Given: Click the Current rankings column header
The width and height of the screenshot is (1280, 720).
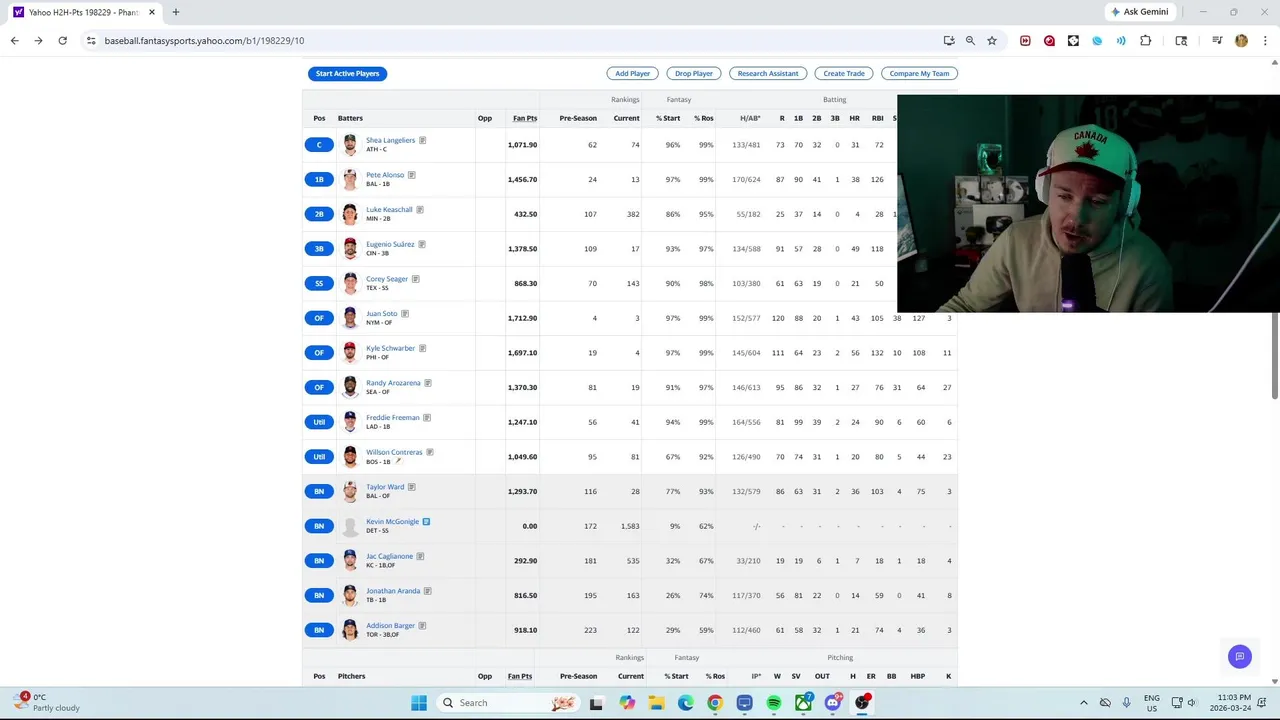Looking at the screenshot, I should pyautogui.click(x=627, y=118).
